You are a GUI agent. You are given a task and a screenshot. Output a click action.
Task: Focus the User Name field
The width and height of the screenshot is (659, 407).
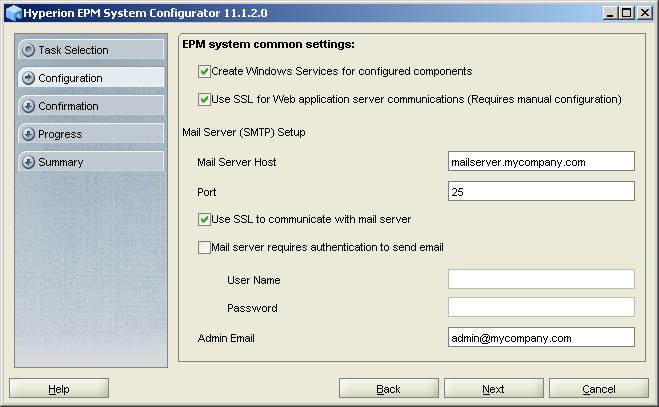(541, 279)
